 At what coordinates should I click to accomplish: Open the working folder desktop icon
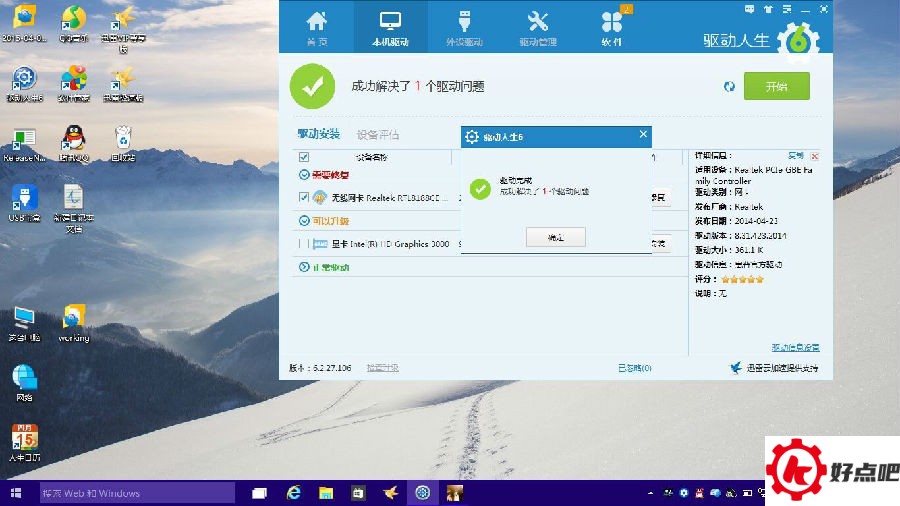[73, 317]
